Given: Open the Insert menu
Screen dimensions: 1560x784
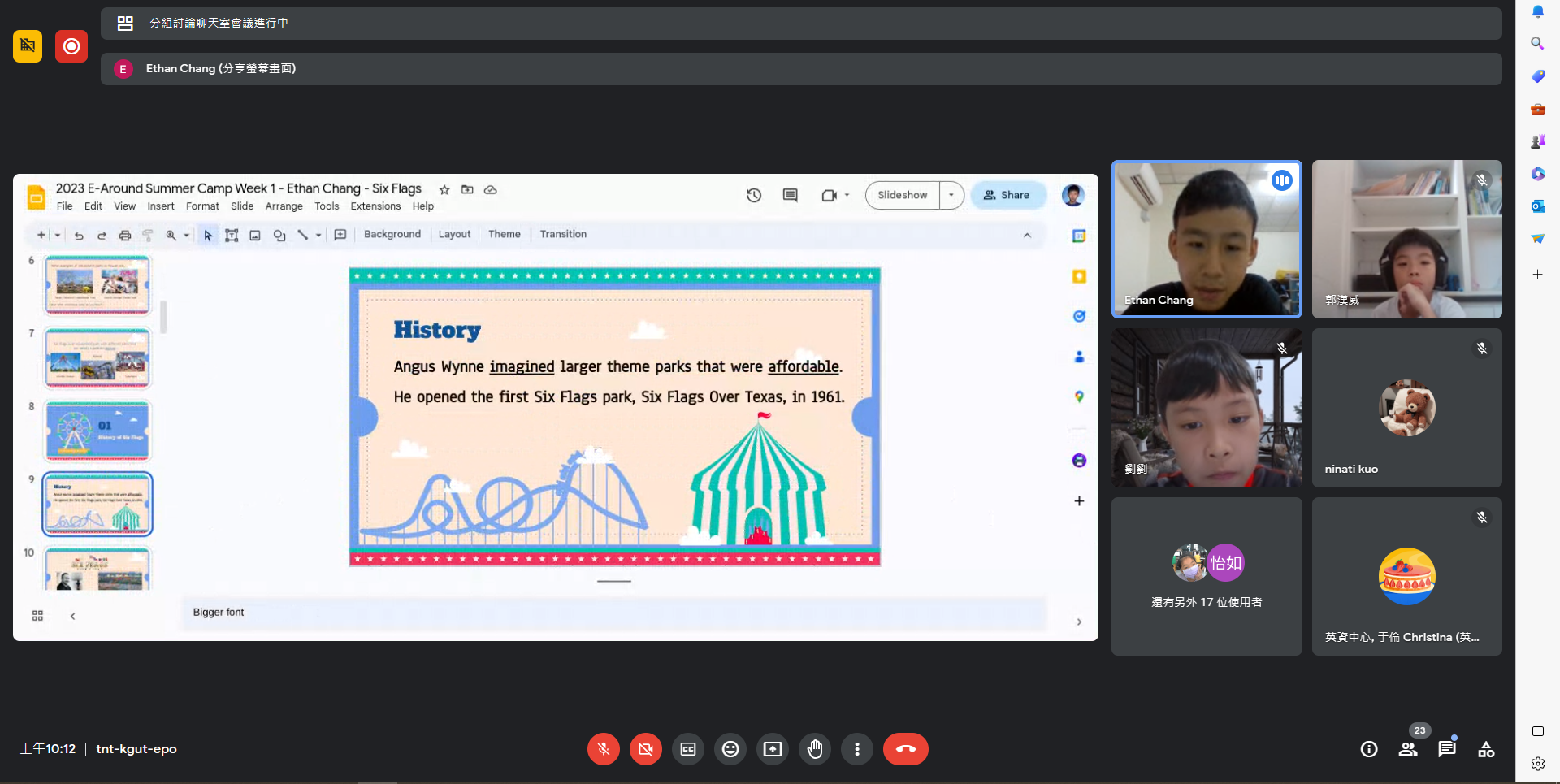Looking at the screenshot, I should (161, 206).
